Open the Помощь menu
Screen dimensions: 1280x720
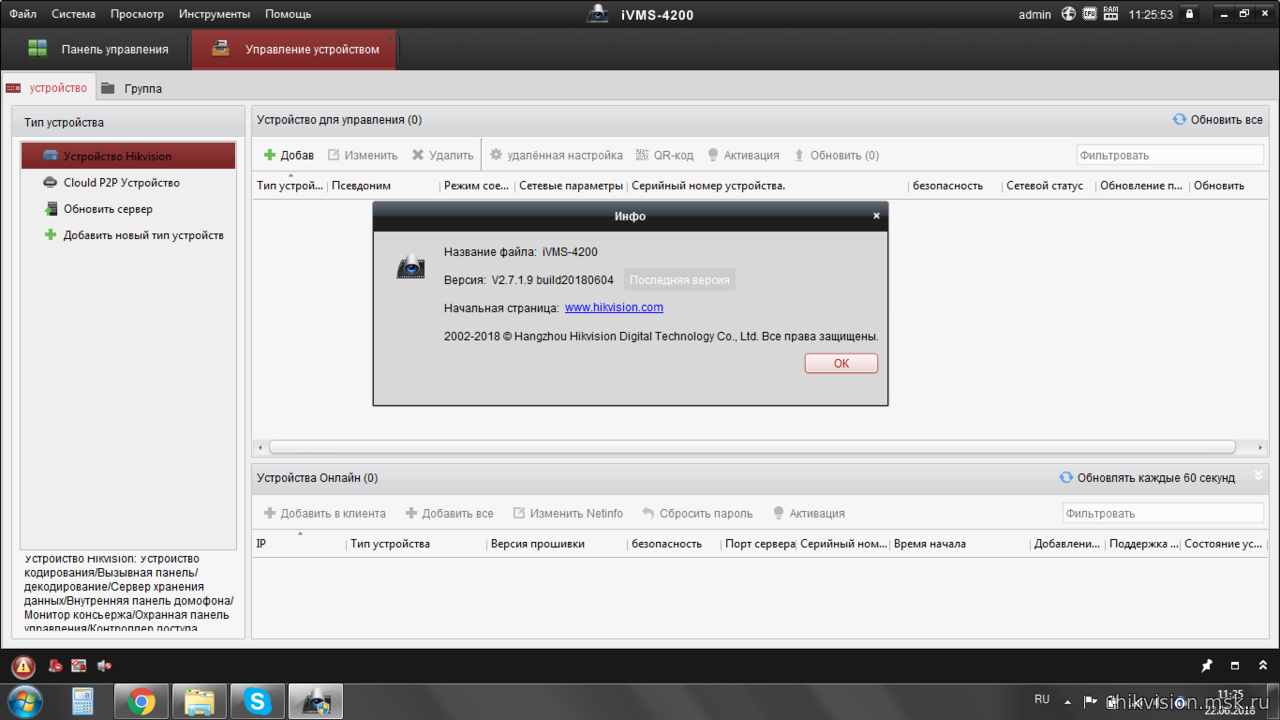(288, 14)
